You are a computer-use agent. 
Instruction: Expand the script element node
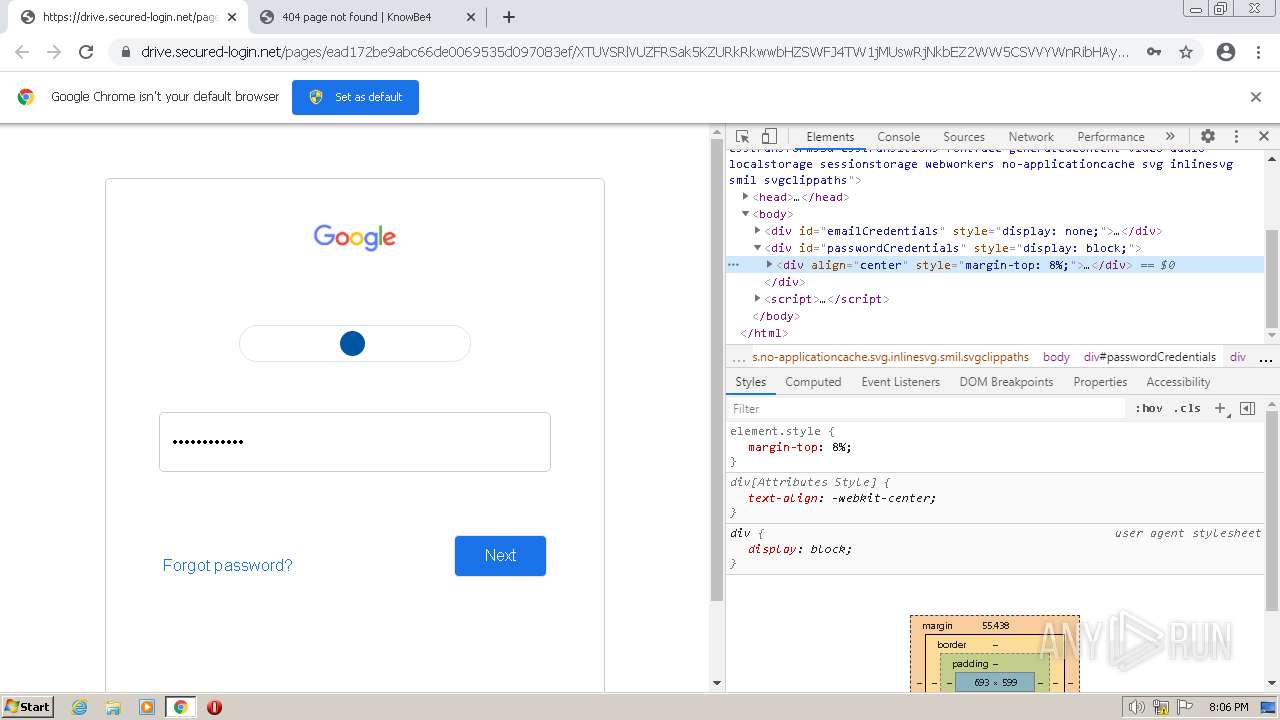tap(757, 299)
